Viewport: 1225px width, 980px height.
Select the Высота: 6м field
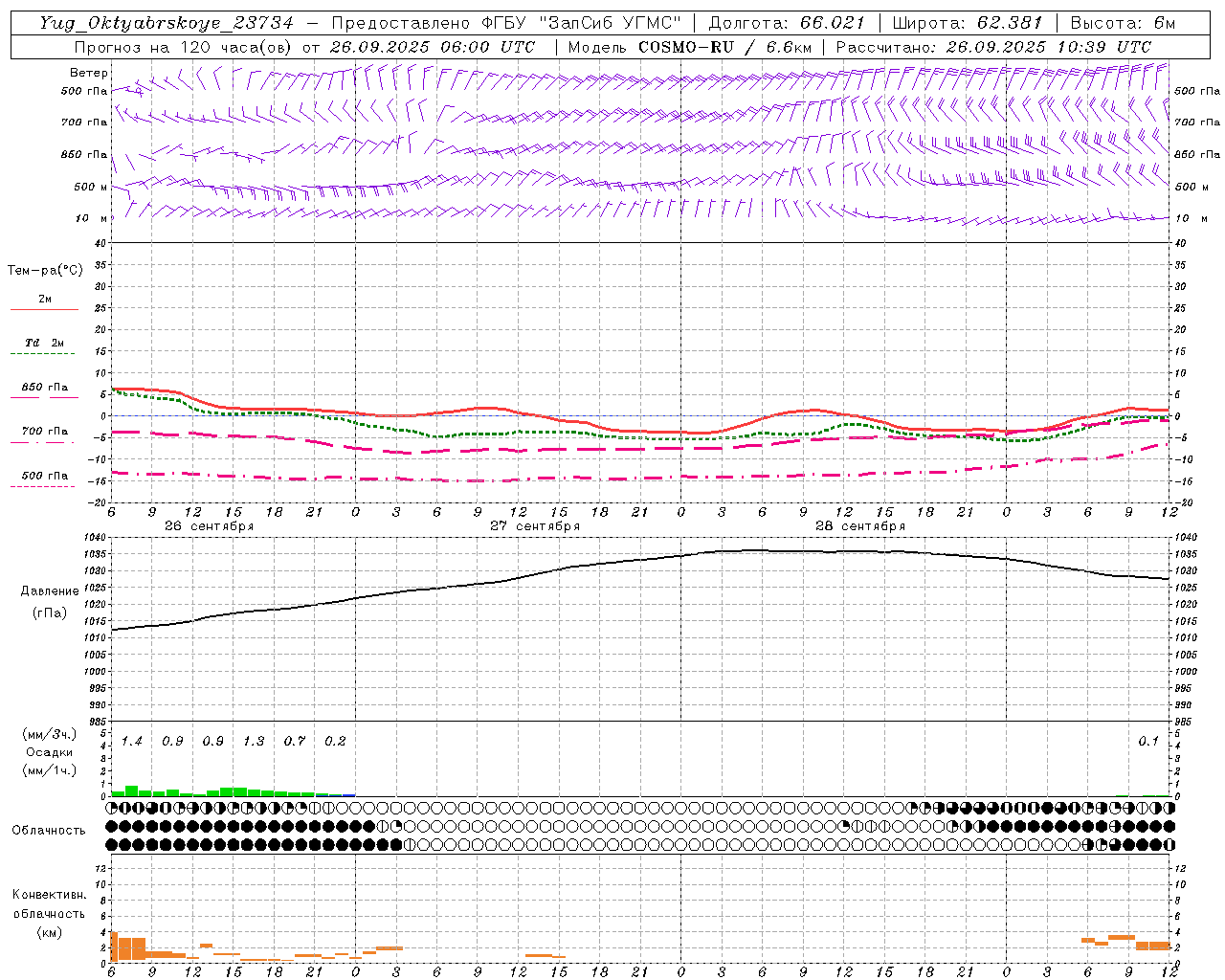click(x=1123, y=23)
